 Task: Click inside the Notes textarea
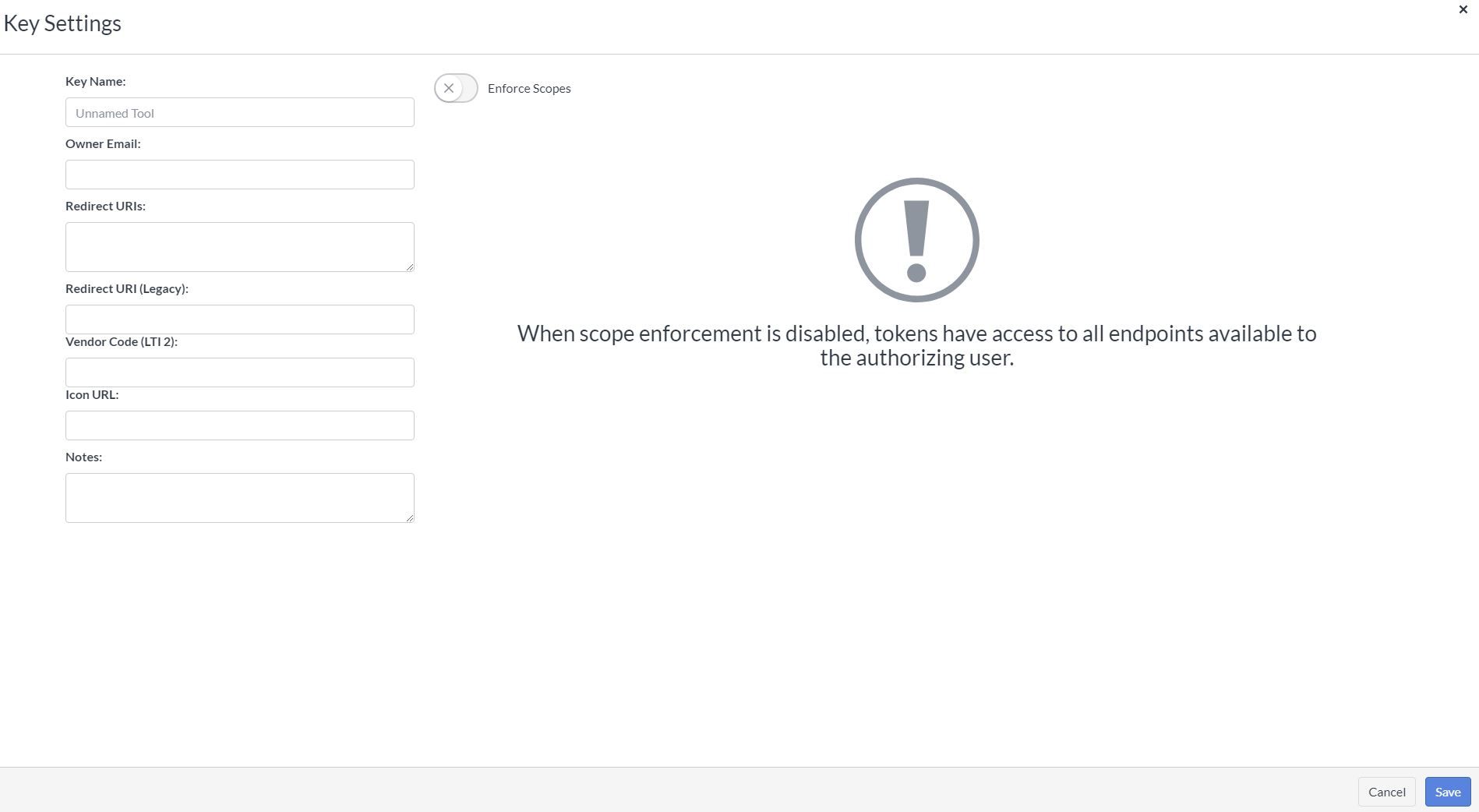click(x=240, y=498)
